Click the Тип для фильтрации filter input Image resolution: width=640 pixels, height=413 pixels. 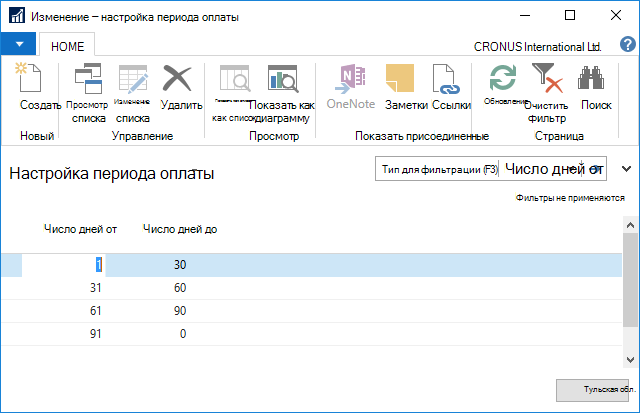coord(439,169)
